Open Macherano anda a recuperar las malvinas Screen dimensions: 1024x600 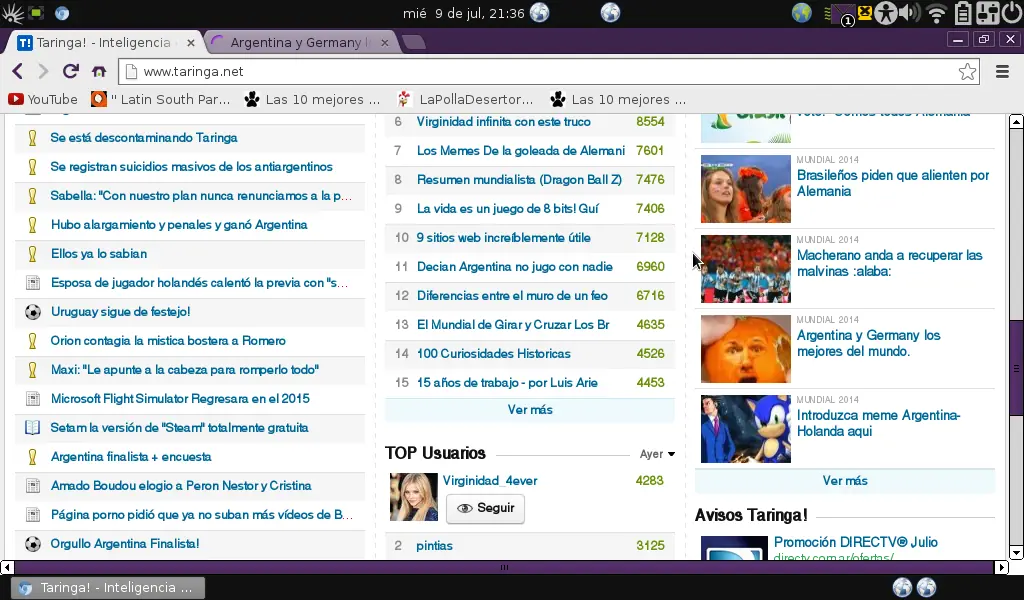pos(889,263)
